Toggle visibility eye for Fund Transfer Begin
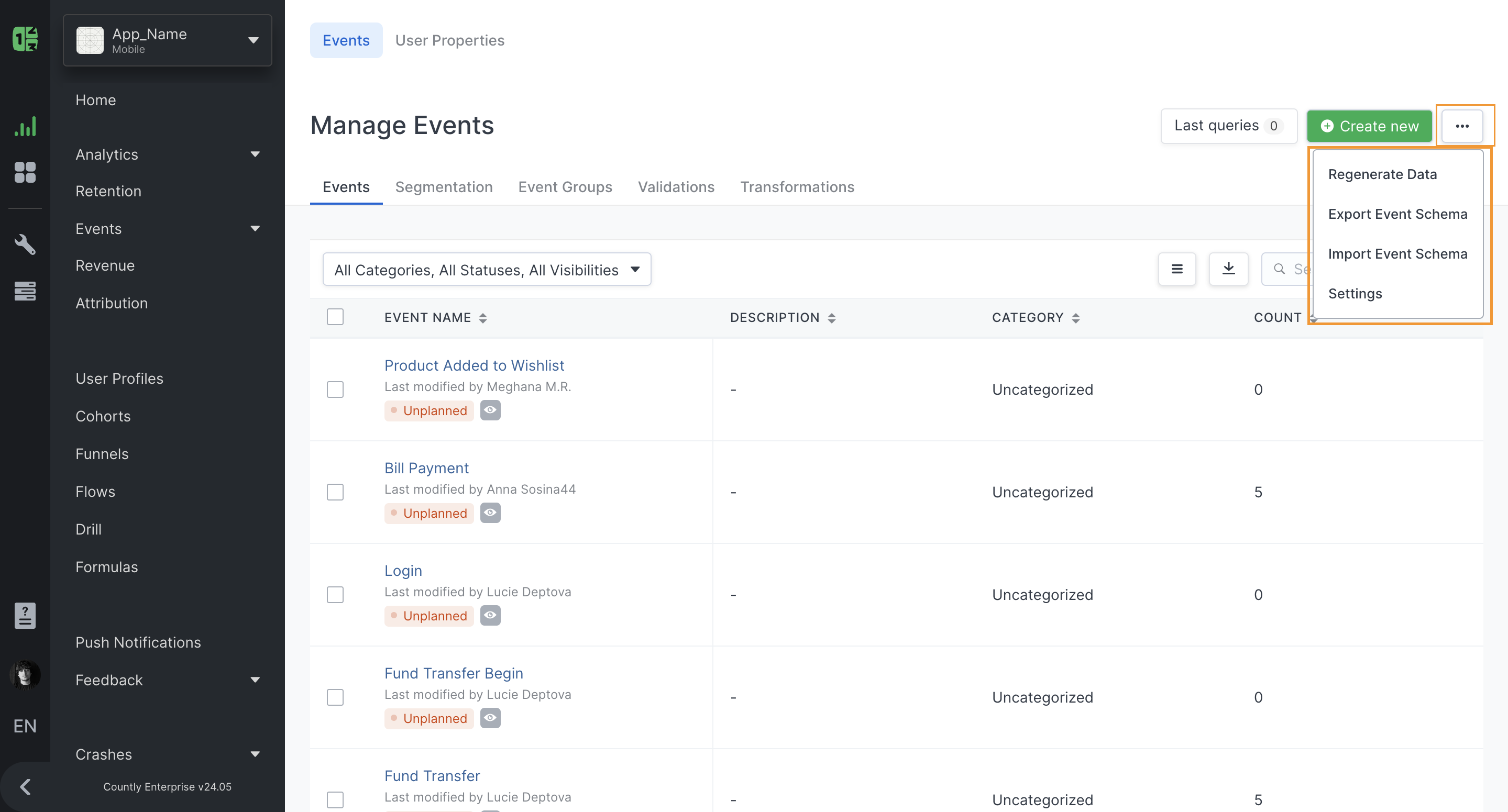Screen dimensions: 1508x812 (491, 718)
